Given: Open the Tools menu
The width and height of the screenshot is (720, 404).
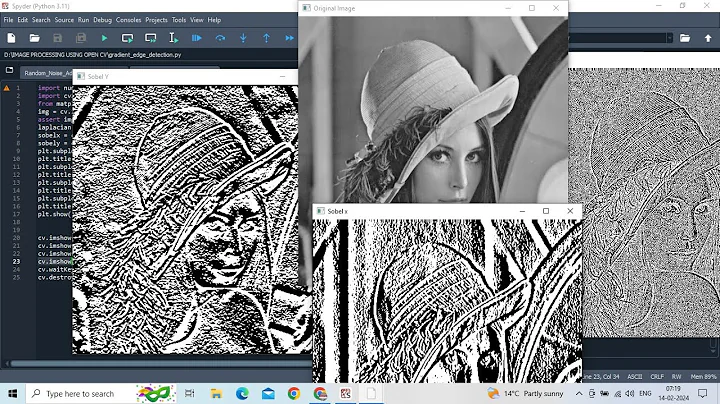Looking at the screenshot, I should [x=179, y=20].
